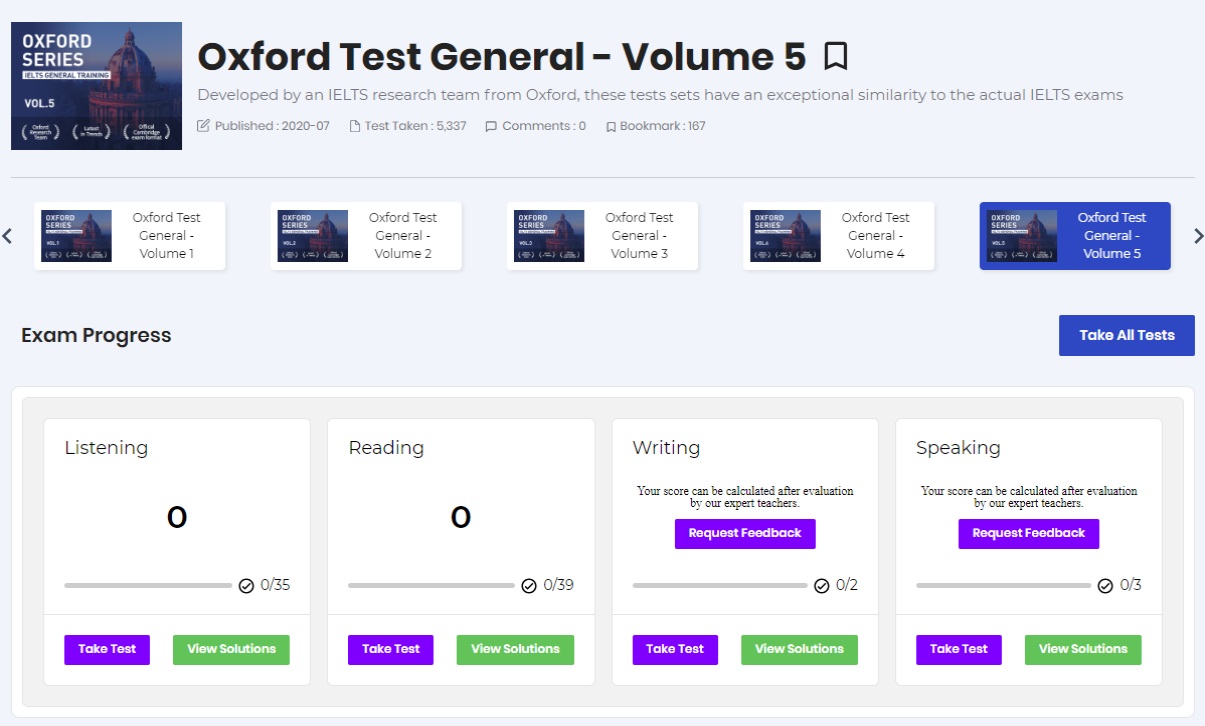Go to next volumes with right arrow
1205x726 pixels.
pos(1199,236)
